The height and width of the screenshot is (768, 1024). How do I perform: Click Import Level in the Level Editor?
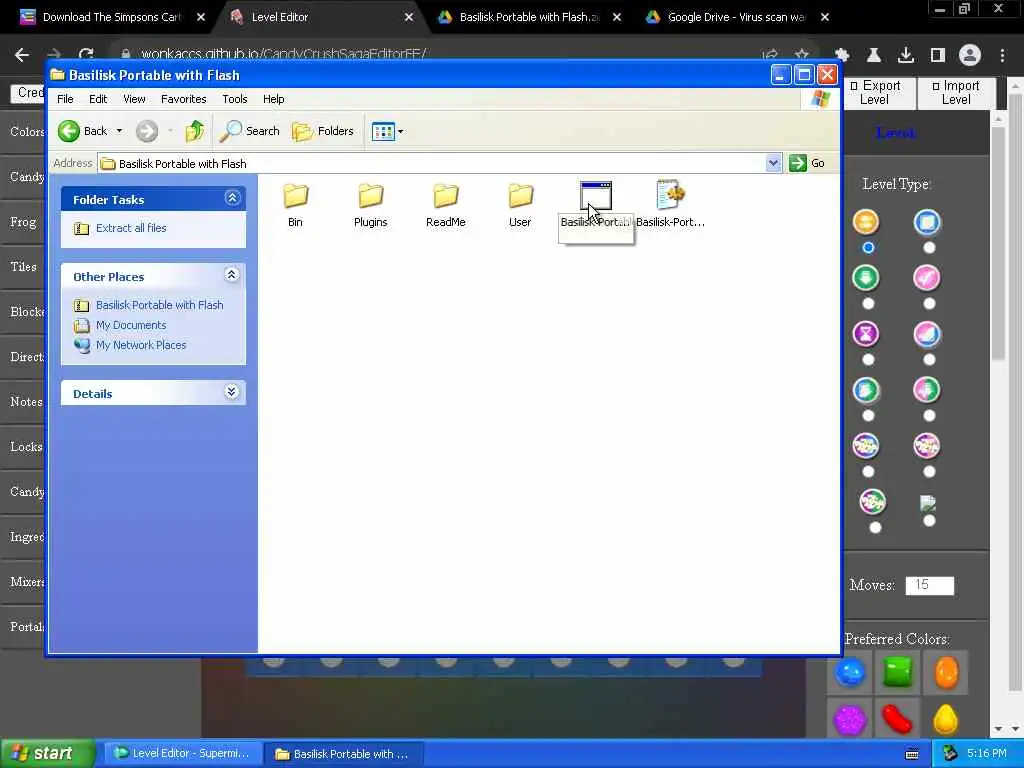[x=956, y=93]
